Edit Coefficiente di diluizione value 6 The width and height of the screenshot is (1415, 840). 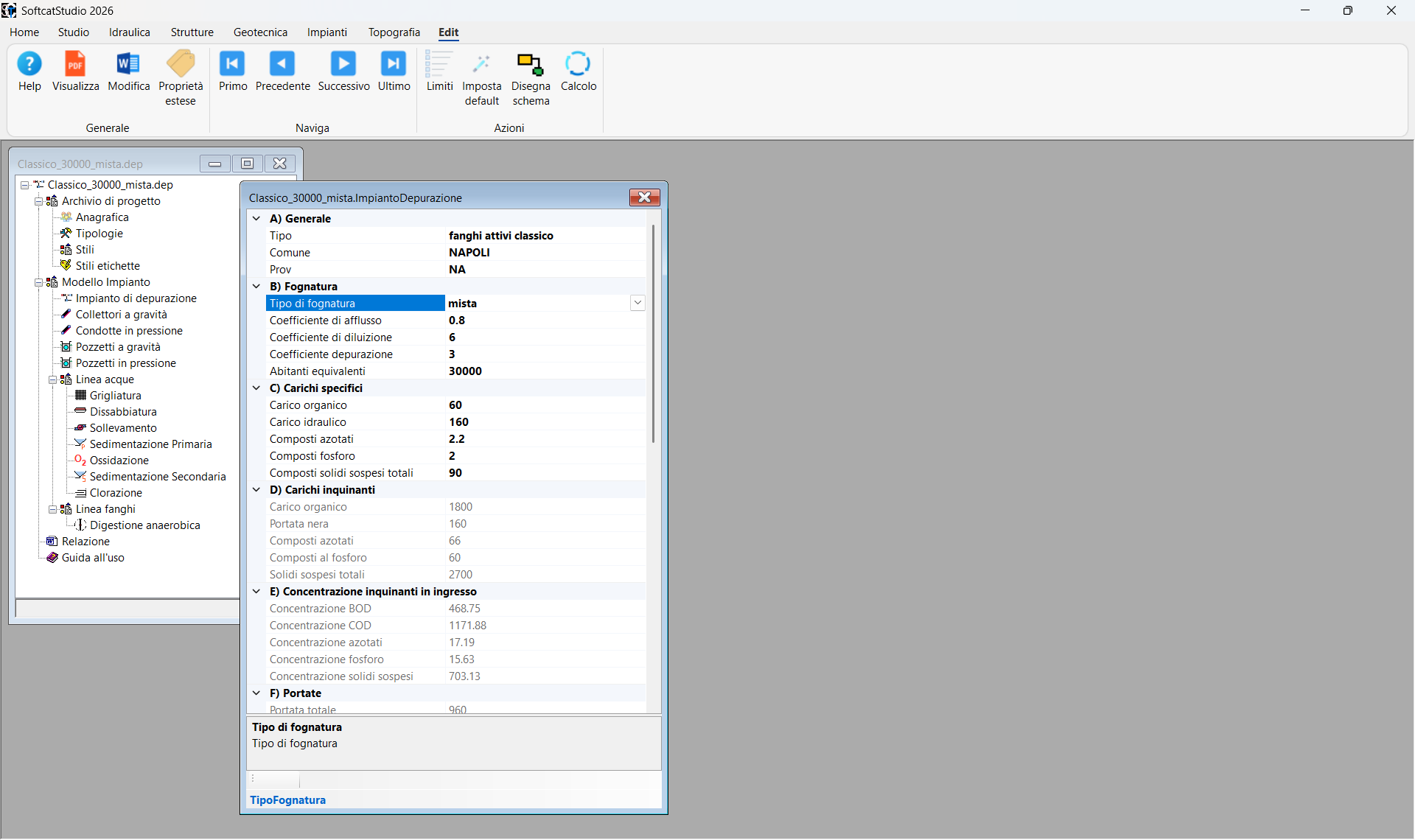point(545,337)
